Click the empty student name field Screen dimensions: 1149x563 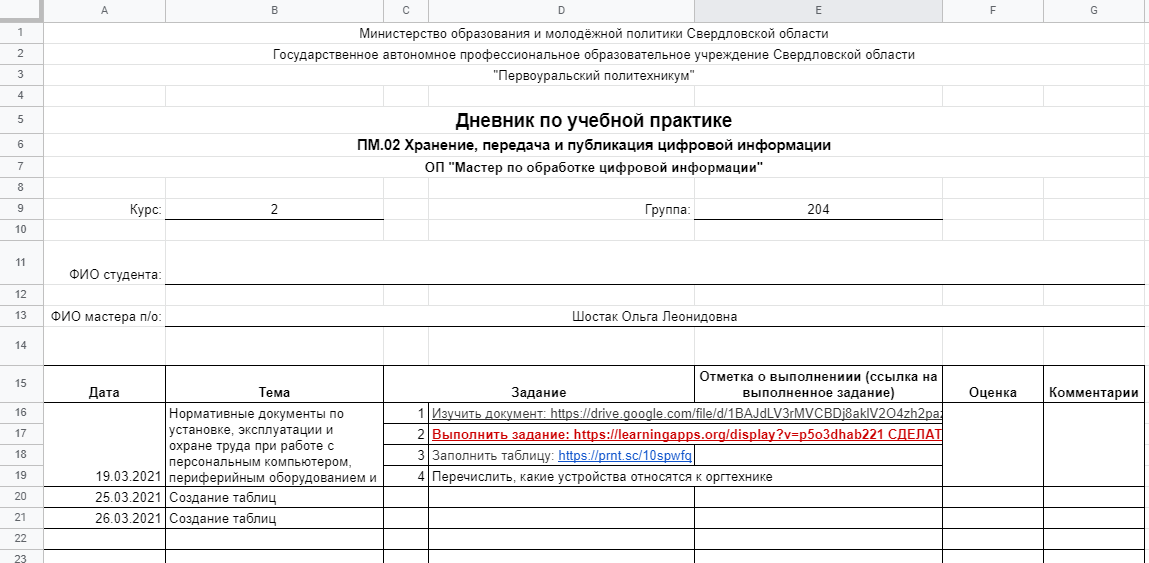coord(655,262)
